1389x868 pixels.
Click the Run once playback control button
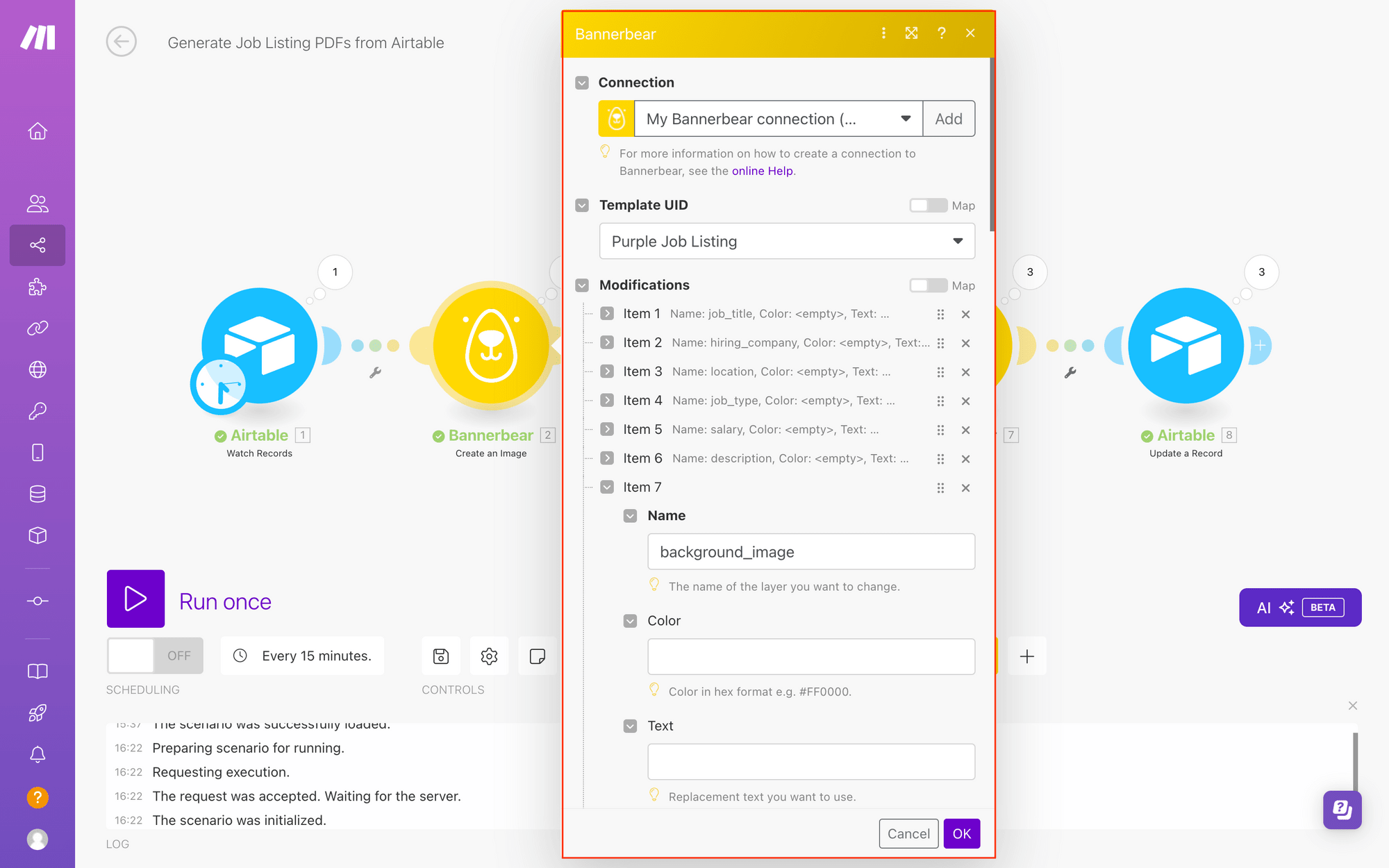pos(136,601)
